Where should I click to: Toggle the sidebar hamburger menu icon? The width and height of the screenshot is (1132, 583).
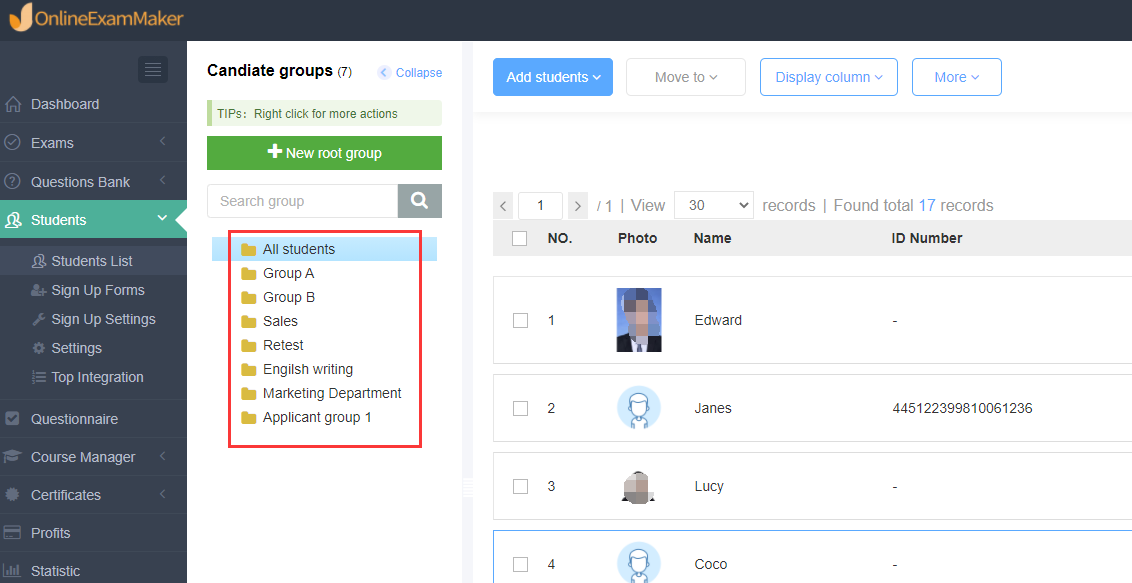tap(153, 69)
